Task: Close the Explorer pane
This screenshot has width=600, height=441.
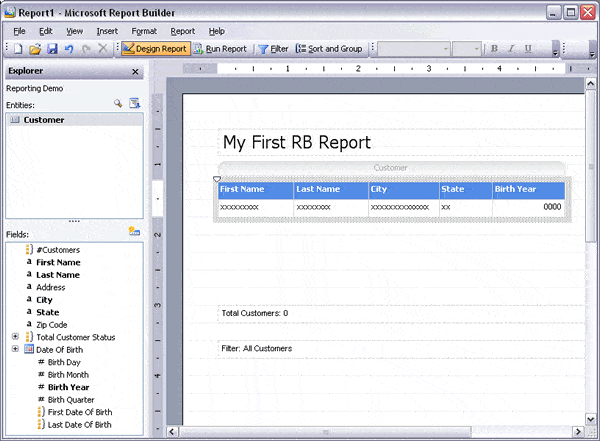Action: pyautogui.click(x=136, y=72)
